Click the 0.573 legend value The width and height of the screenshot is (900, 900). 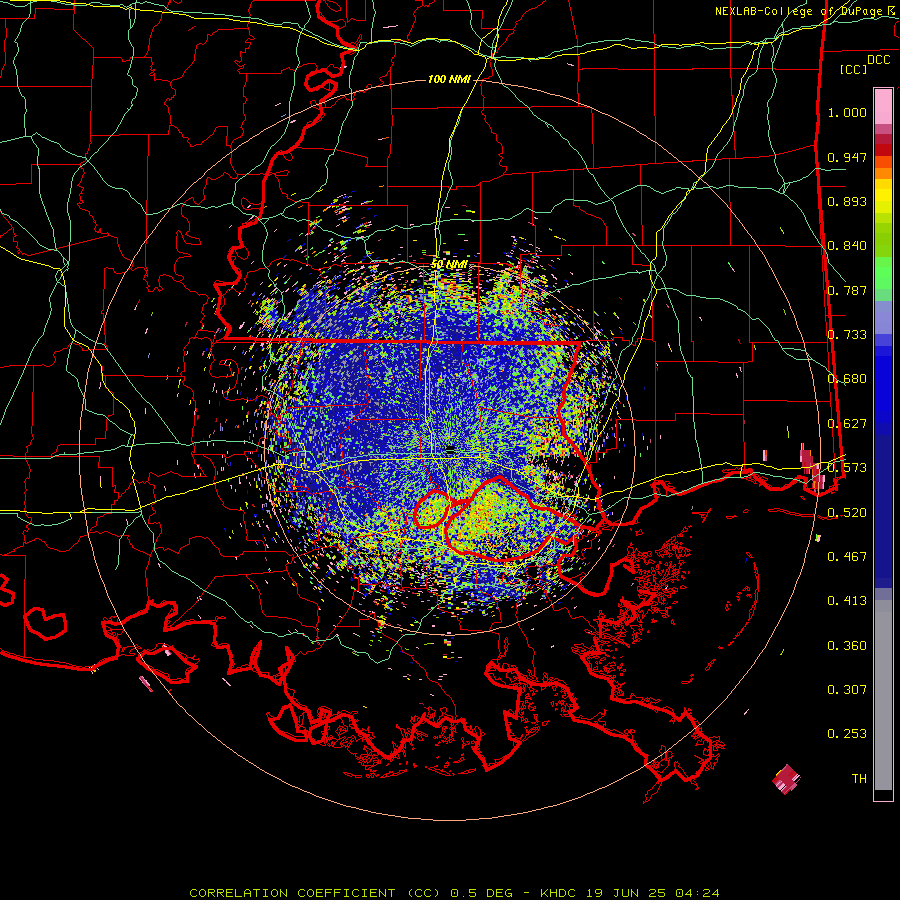click(x=847, y=468)
